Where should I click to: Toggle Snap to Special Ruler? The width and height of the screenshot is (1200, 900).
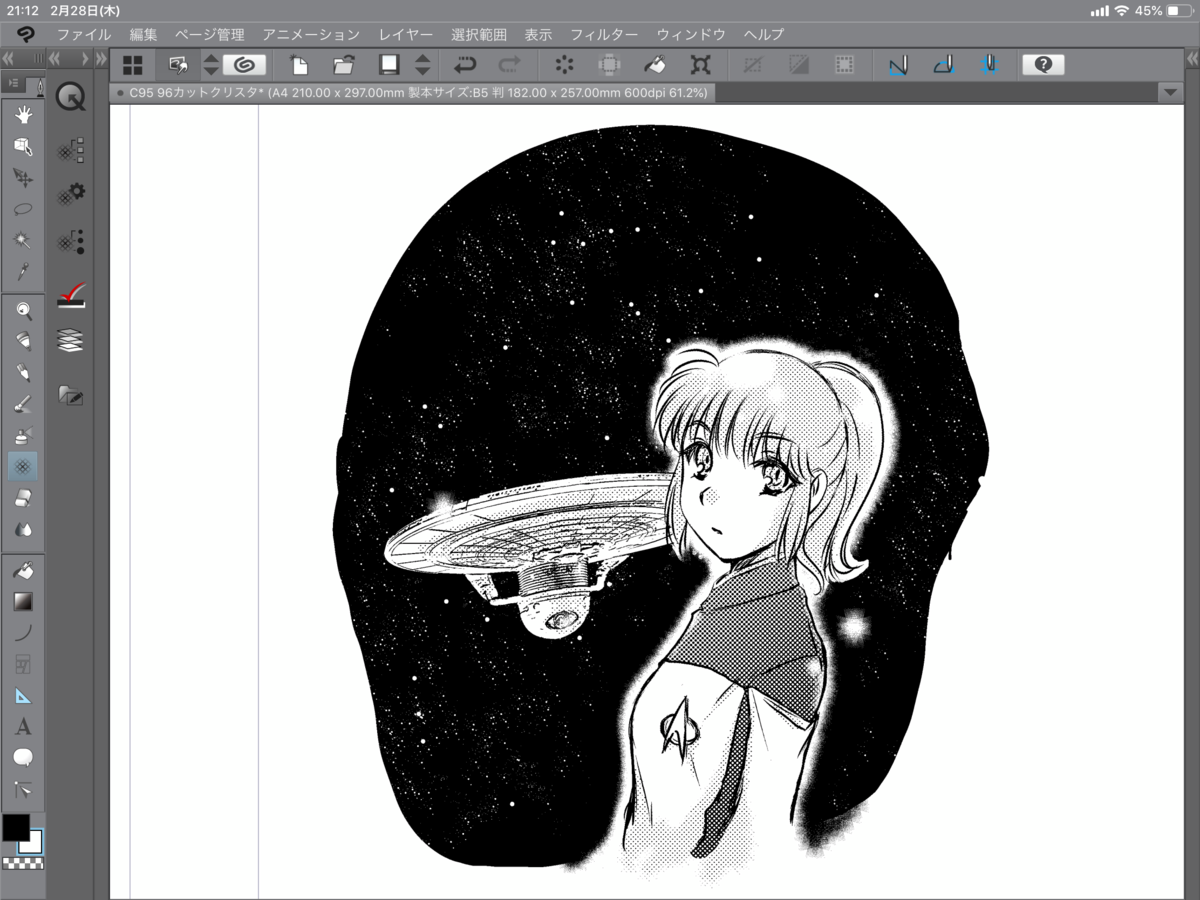(x=943, y=65)
